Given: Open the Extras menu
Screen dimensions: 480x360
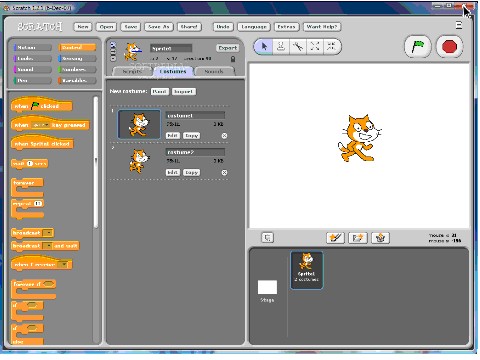Looking at the screenshot, I should point(286,27).
